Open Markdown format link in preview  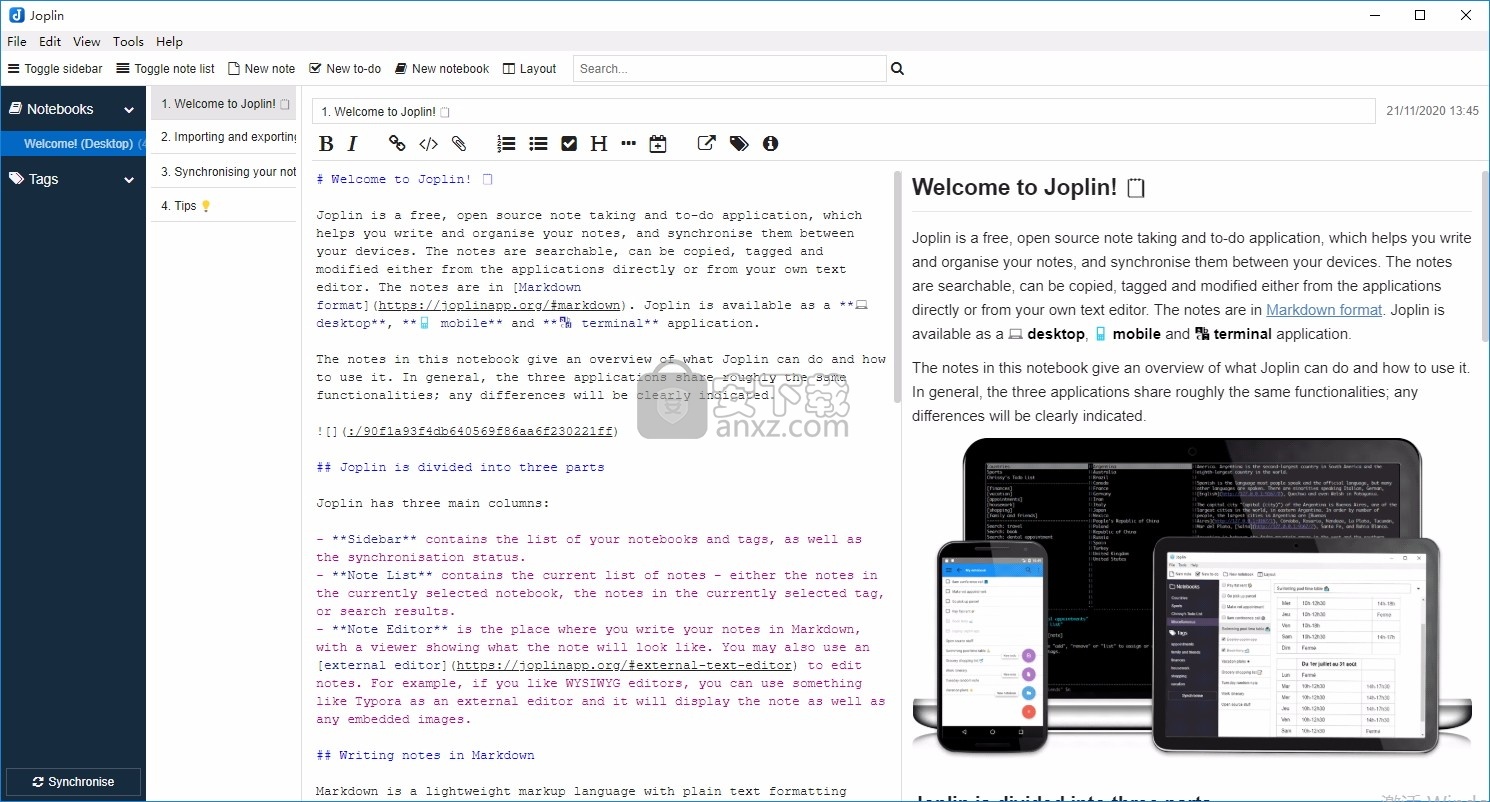point(1324,310)
